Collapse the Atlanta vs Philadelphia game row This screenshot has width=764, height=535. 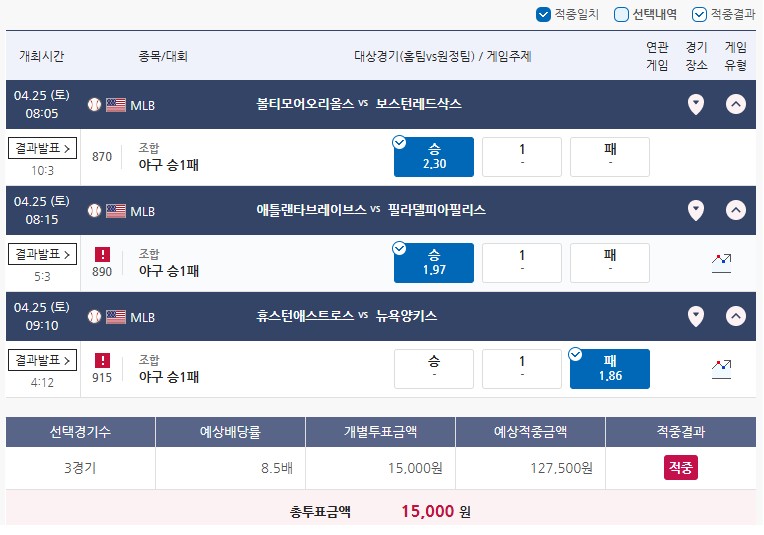click(736, 210)
